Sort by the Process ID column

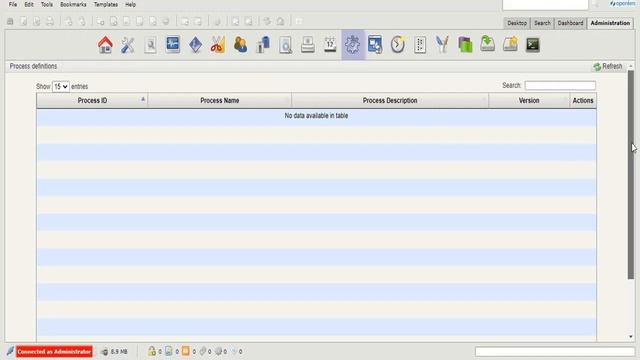point(92,100)
